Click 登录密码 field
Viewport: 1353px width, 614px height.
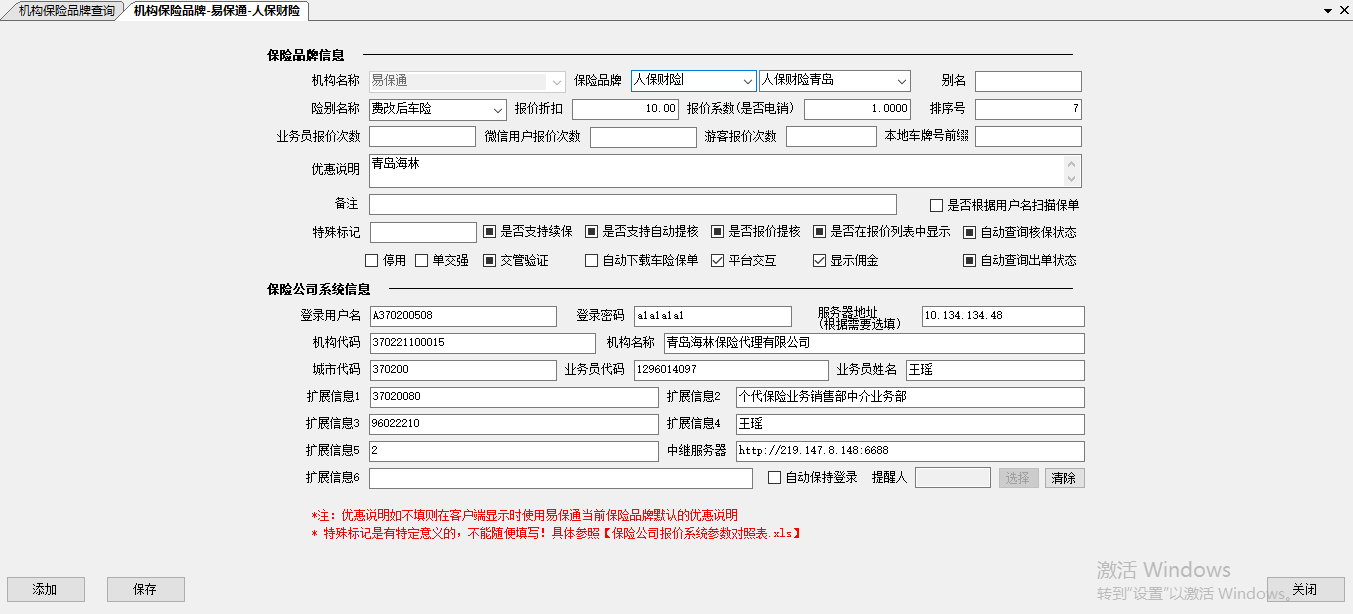coord(712,316)
